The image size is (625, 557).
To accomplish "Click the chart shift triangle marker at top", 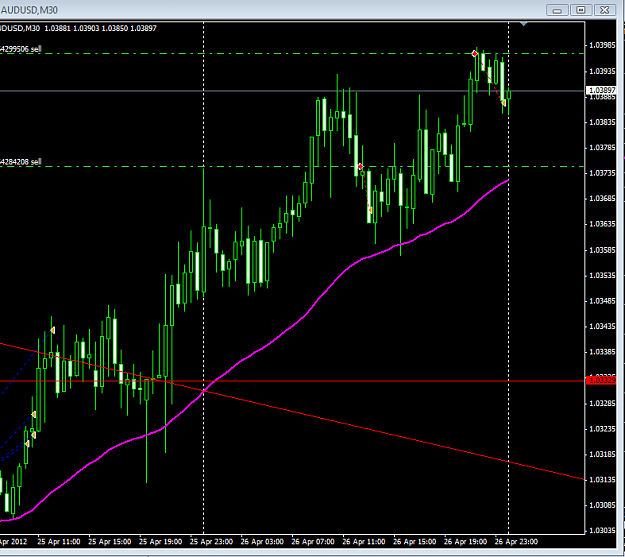I will pyautogui.click(x=524, y=24).
